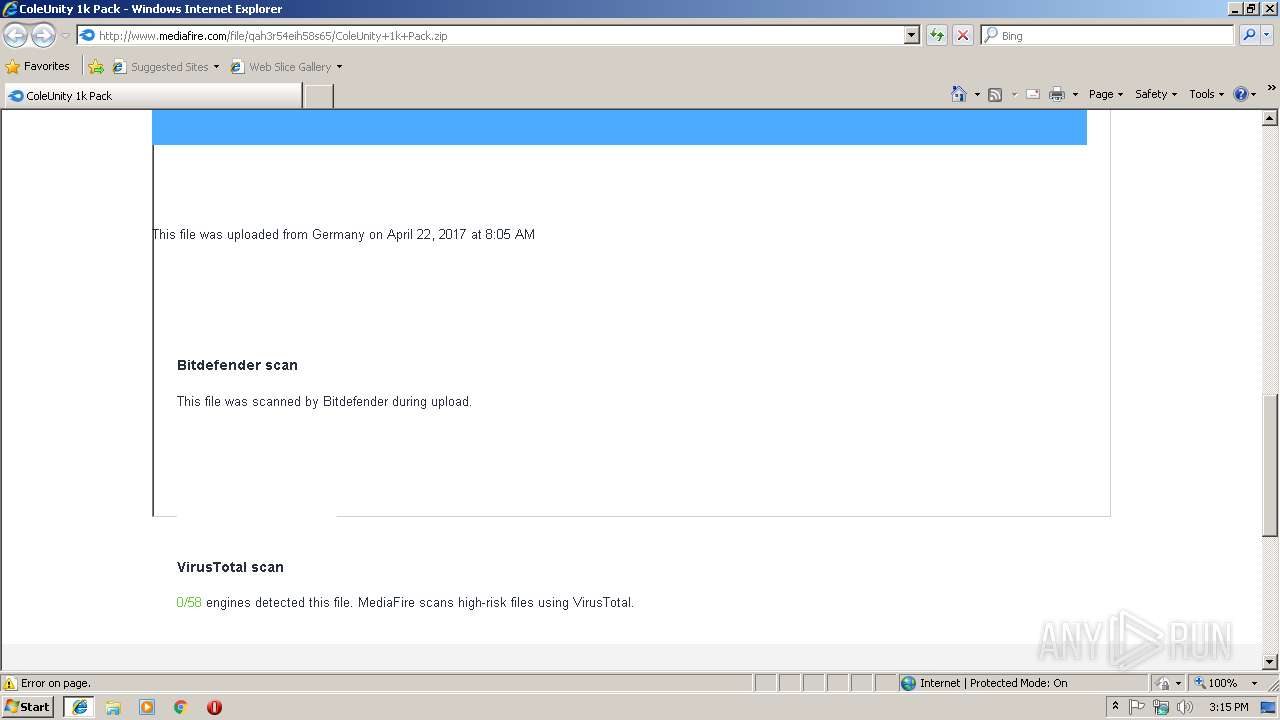Screen dimensions: 1280x720
Task: Click the Show Desktop button
Action: tap(1269, 707)
